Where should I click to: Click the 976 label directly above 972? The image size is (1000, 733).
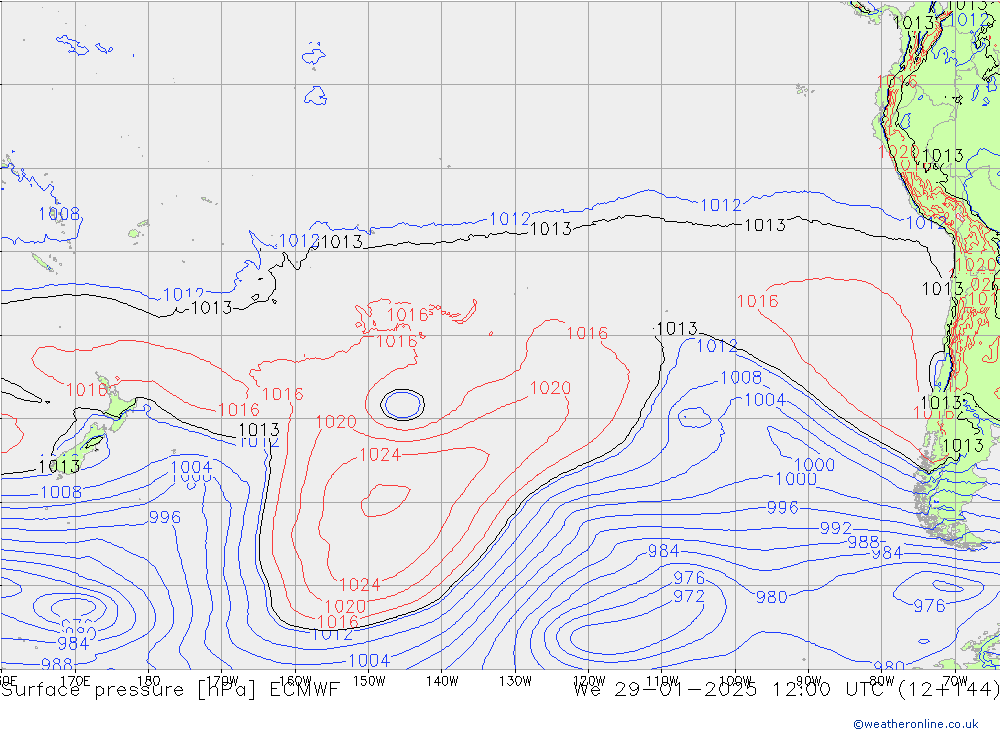[688, 578]
